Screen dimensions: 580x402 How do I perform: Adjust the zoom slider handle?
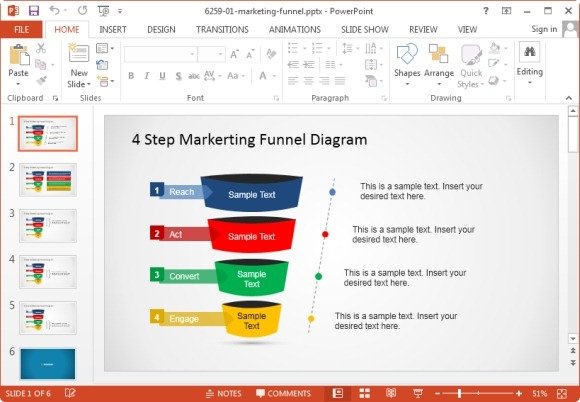[x=459, y=393]
